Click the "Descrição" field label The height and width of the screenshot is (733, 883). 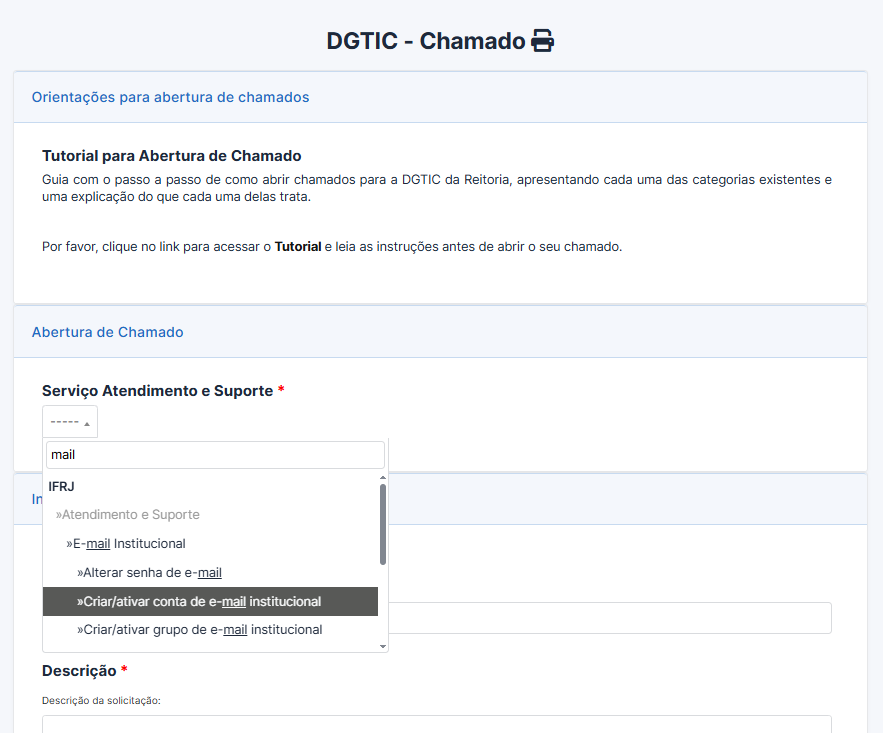79,670
